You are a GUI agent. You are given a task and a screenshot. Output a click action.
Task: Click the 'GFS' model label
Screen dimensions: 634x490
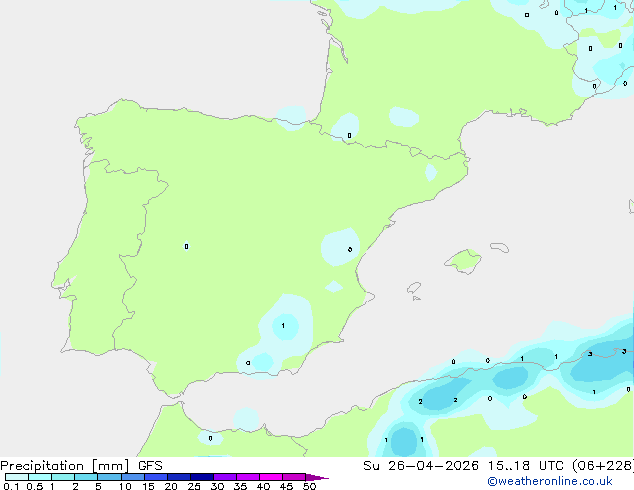point(150,466)
